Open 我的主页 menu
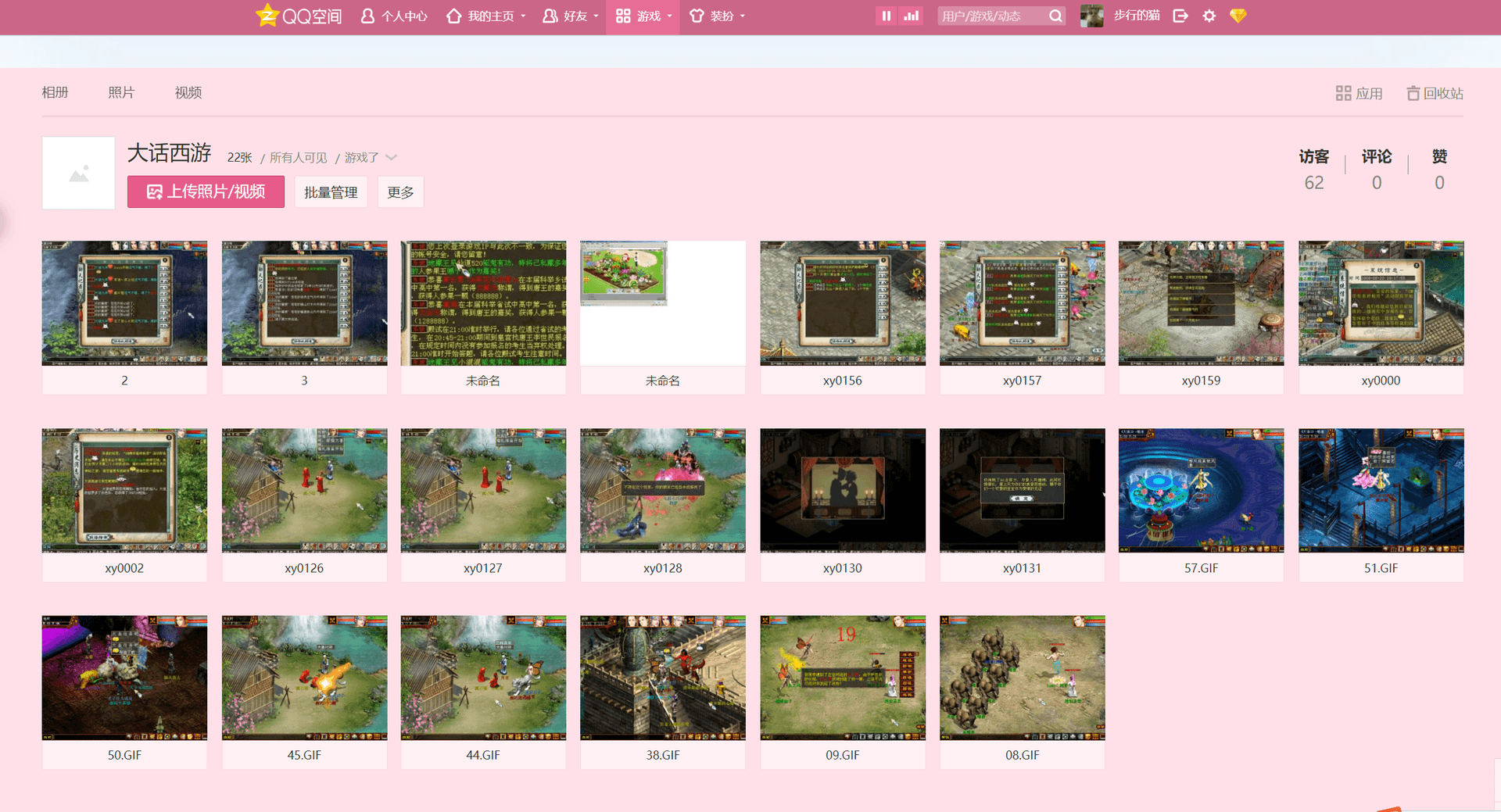The image size is (1501, 812). 485,16
